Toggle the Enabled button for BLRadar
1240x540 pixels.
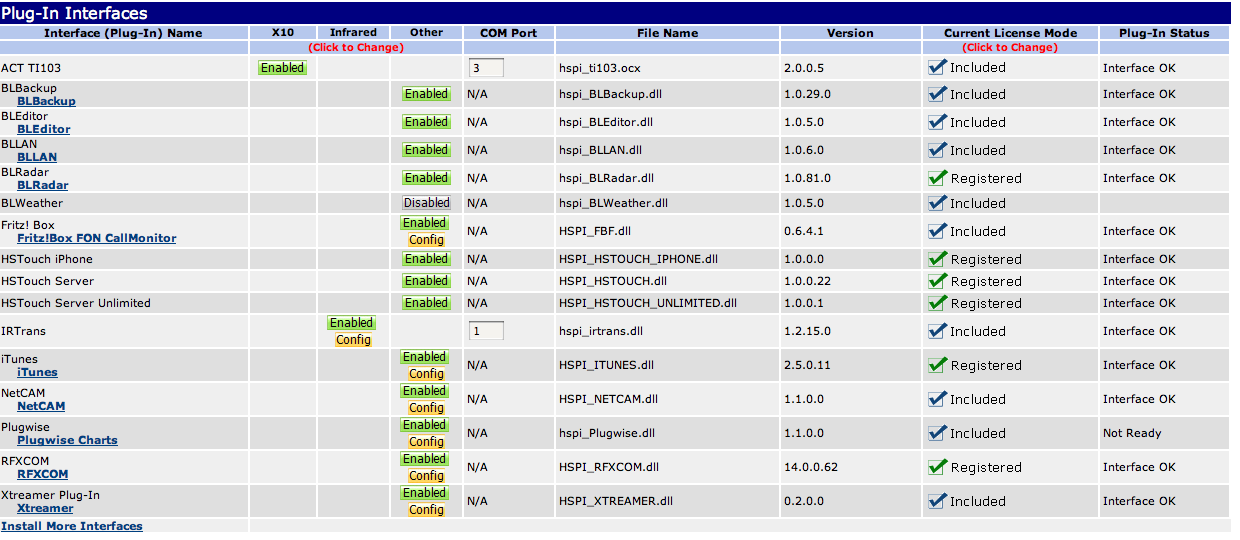point(426,178)
